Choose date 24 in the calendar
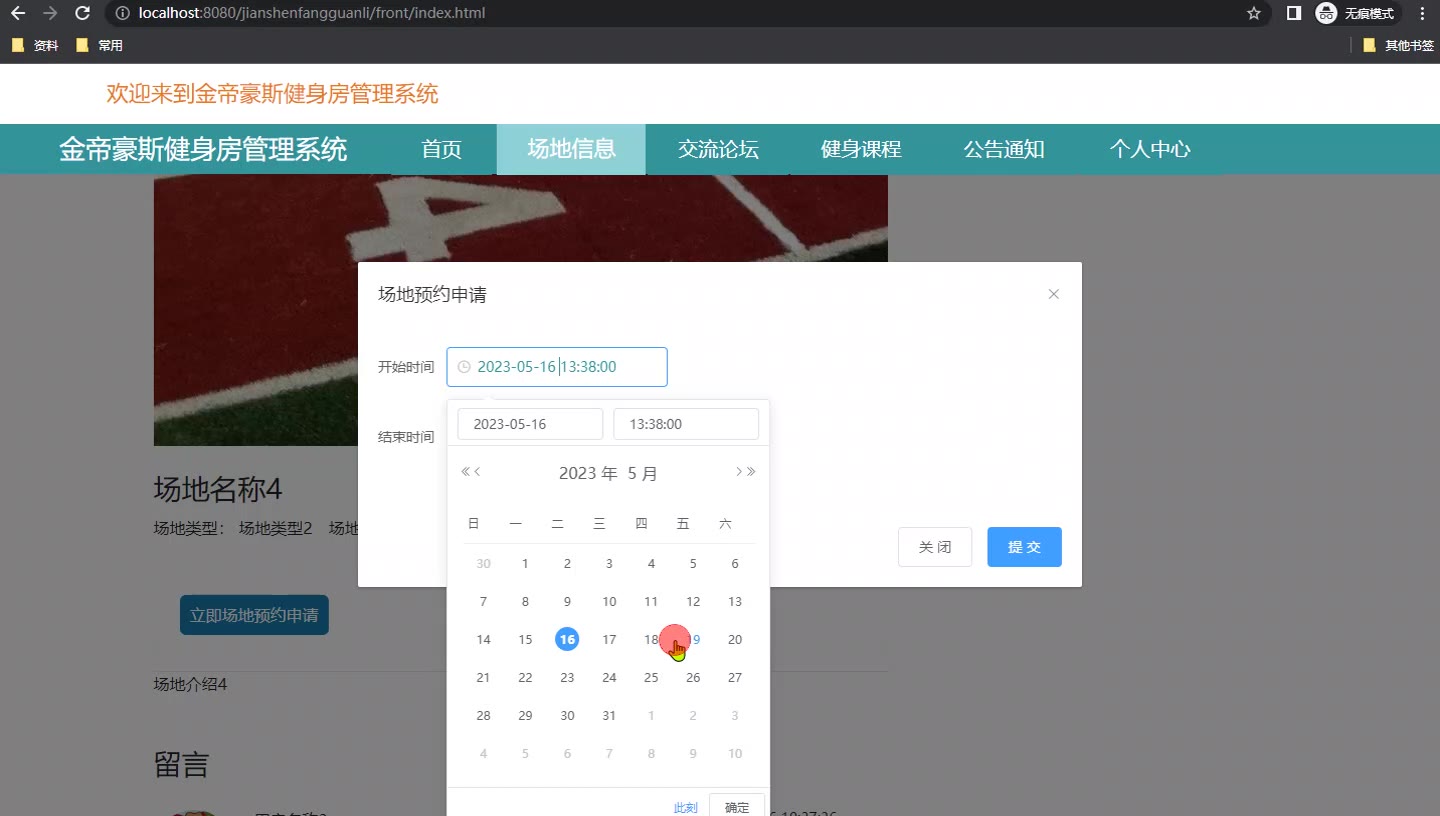Image resolution: width=1440 pixels, height=816 pixels. click(x=609, y=678)
